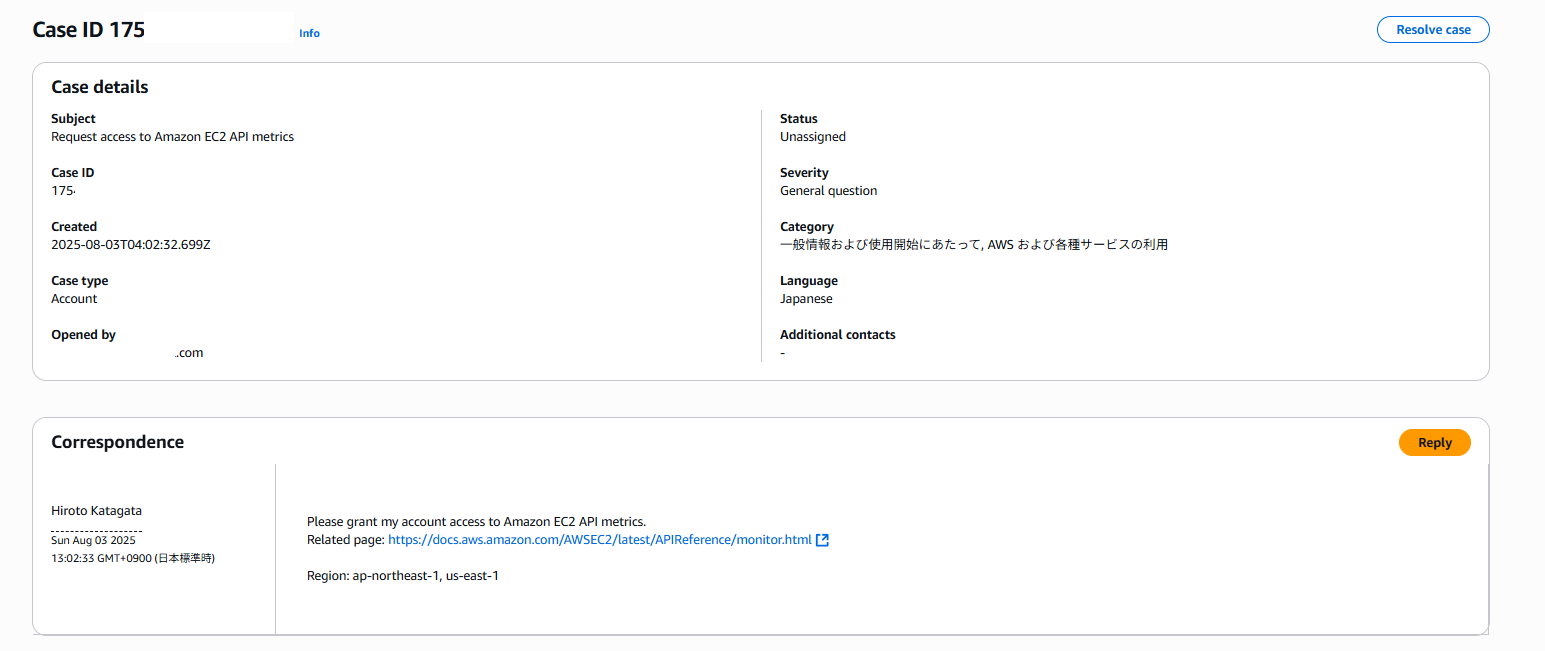Select the language value "Japanese"
Screen dimensions: 1545x651
pyautogui.click(x=806, y=299)
